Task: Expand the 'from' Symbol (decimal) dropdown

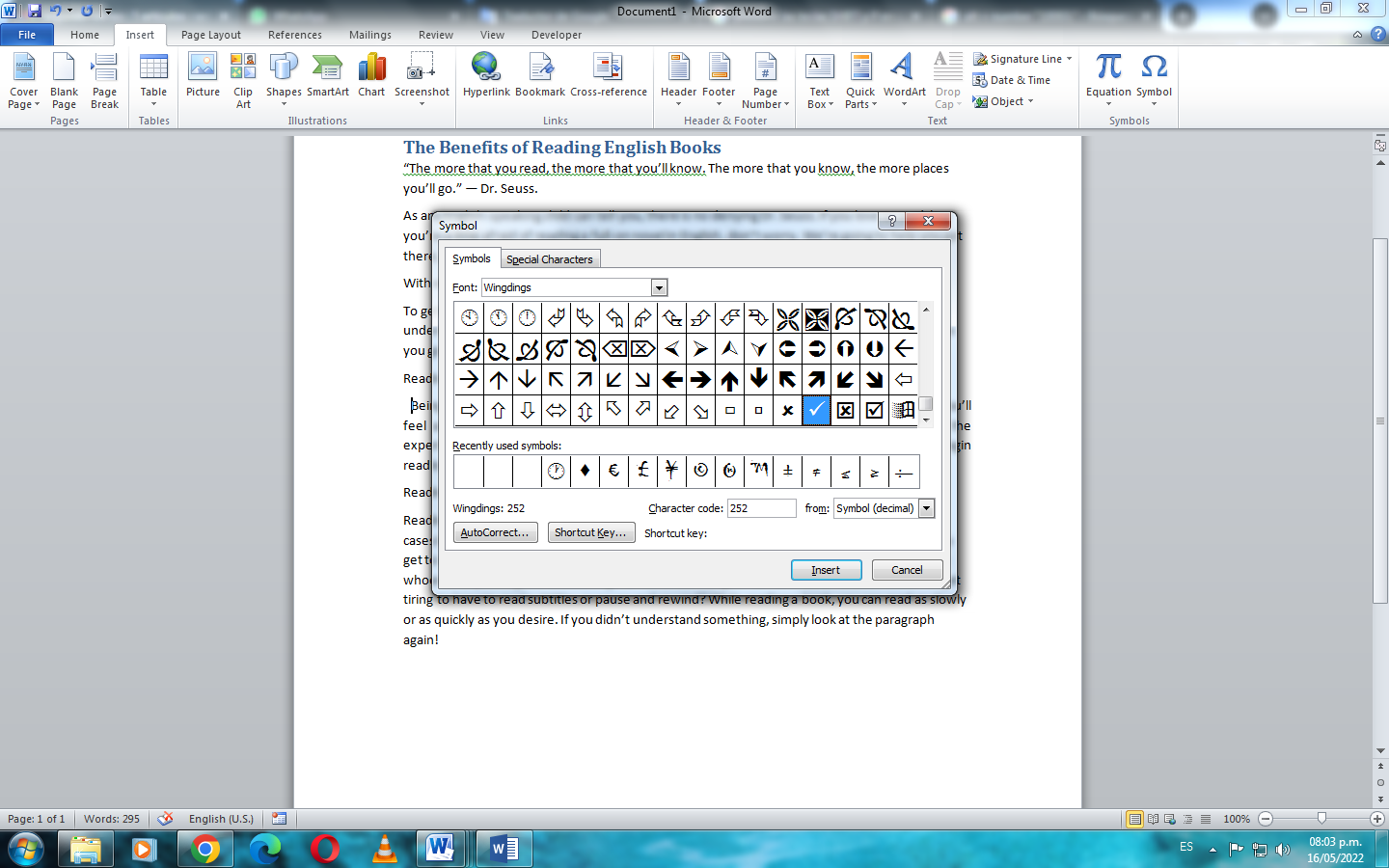Action: [x=926, y=508]
